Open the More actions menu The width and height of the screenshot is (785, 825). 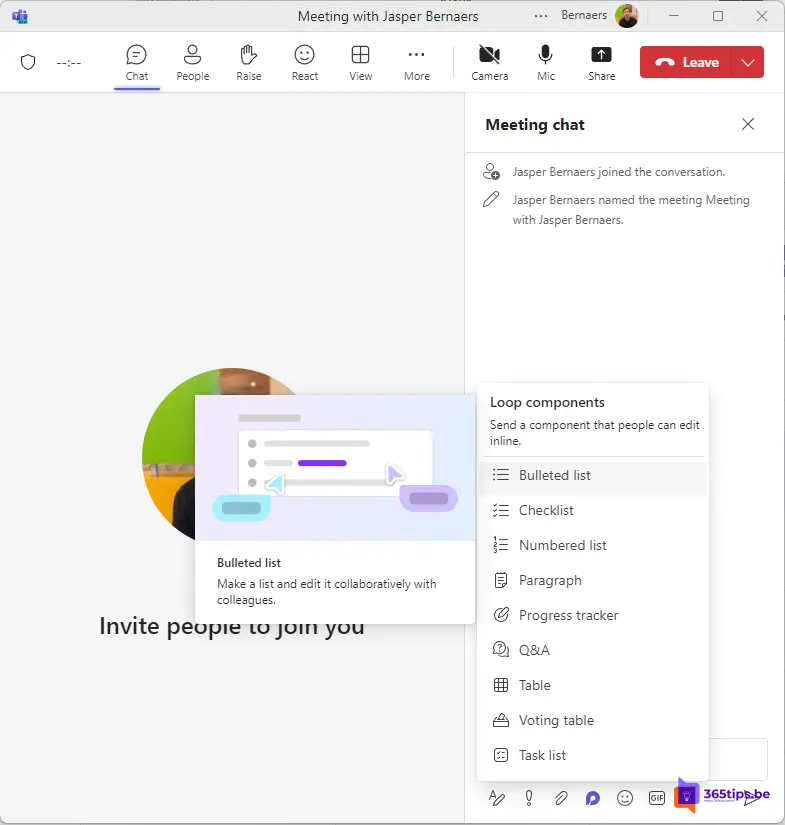point(417,63)
